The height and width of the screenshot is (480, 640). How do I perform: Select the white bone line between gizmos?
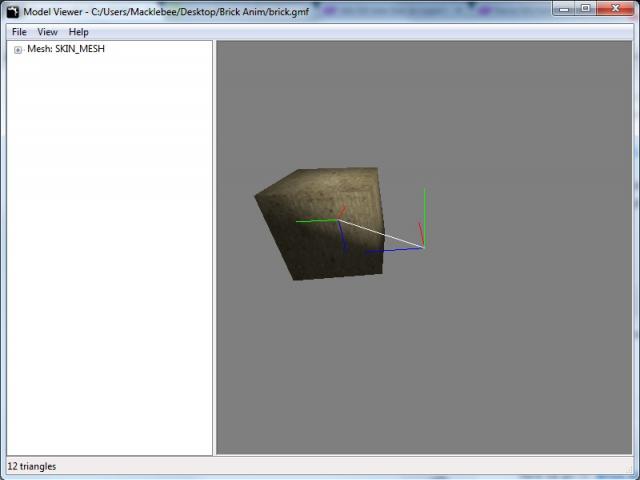(x=385, y=235)
